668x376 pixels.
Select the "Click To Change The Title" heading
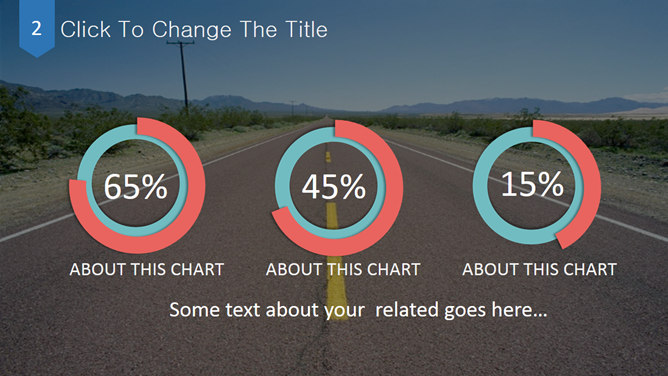click(194, 30)
